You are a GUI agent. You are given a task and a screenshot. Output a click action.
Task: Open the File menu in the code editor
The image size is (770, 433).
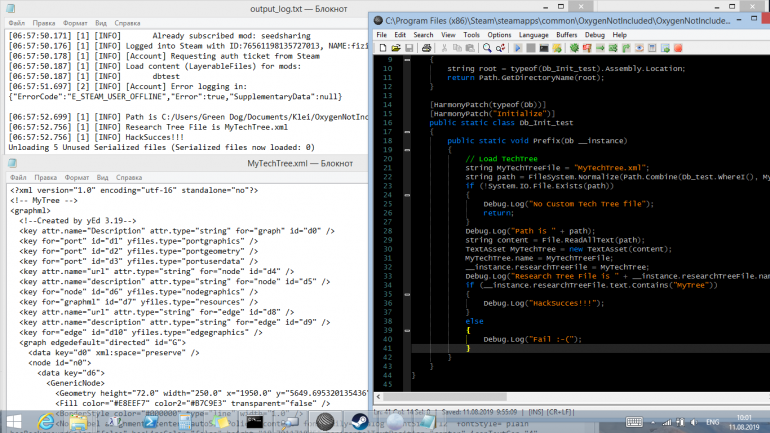pyautogui.click(x=381, y=35)
